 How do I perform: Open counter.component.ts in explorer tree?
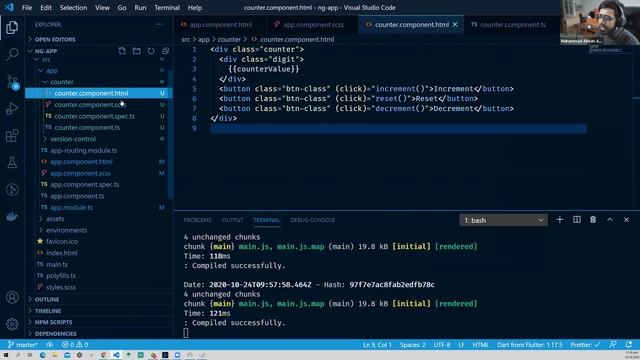tap(87, 128)
